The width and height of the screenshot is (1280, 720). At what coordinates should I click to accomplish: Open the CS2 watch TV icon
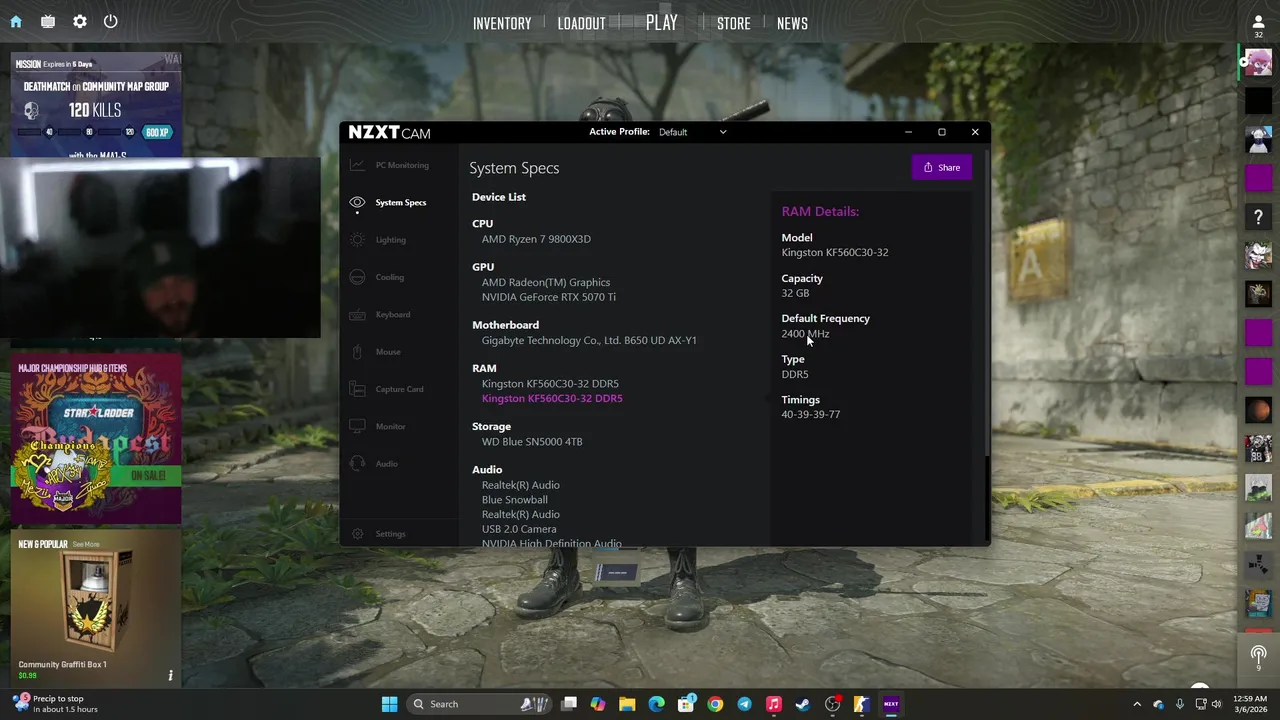pos(47,21)
